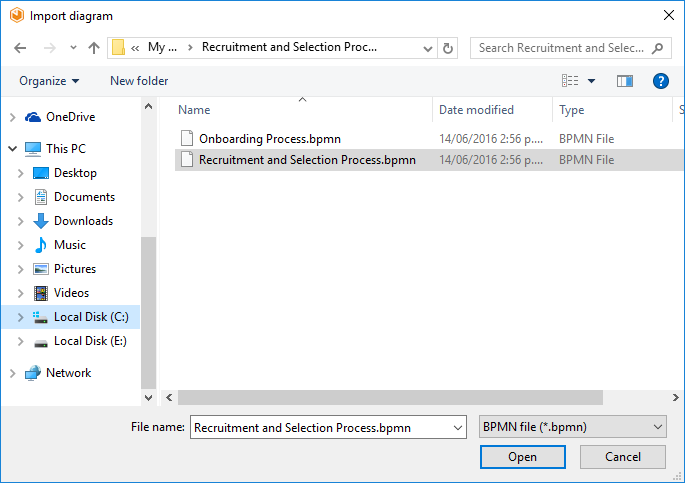Sort files by Date modified column

click(476, 110)
